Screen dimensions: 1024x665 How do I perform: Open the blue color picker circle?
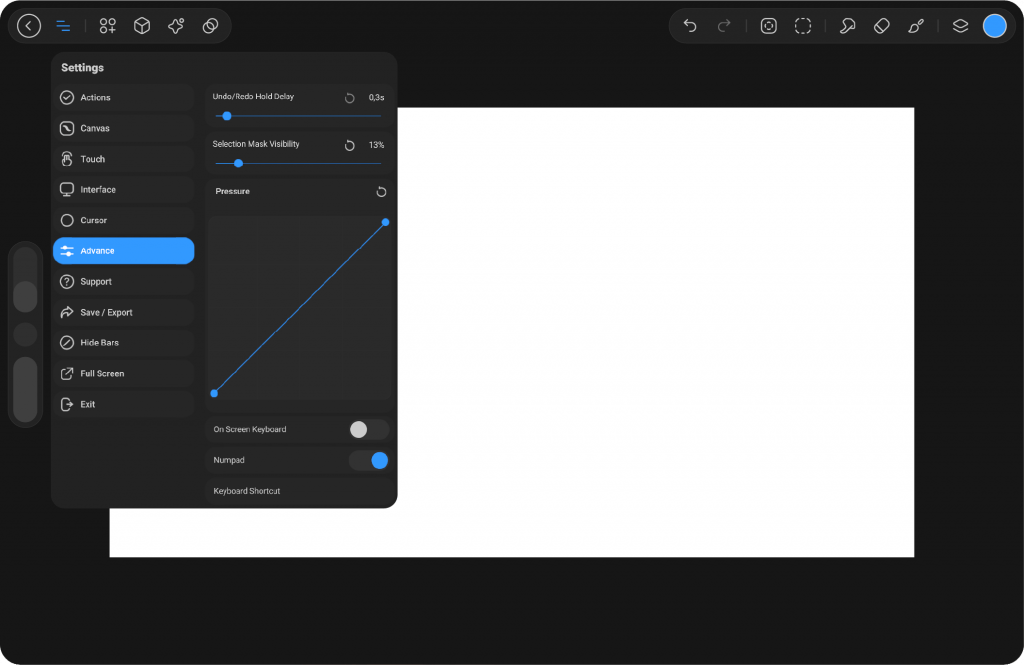pyautogui.click(x=994, y=26)
